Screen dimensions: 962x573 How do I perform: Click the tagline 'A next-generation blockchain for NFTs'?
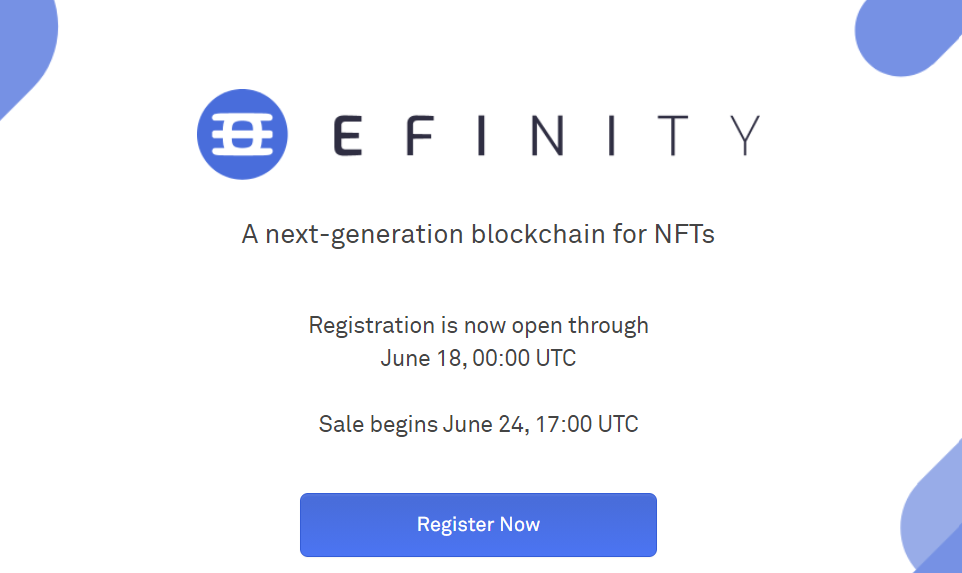(x=479, y=234)
